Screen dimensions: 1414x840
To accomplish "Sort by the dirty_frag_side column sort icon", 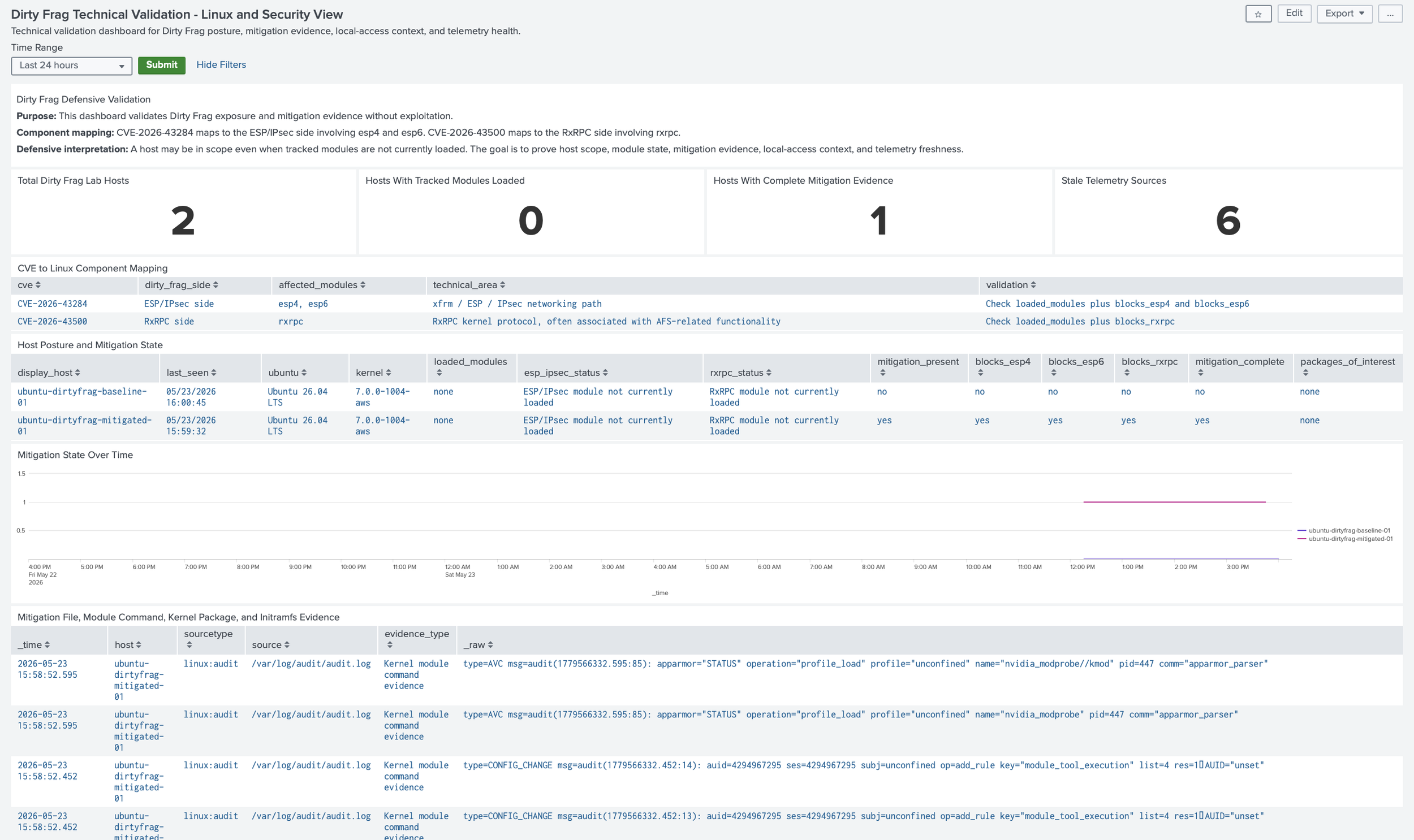I will tap(215, 285).
